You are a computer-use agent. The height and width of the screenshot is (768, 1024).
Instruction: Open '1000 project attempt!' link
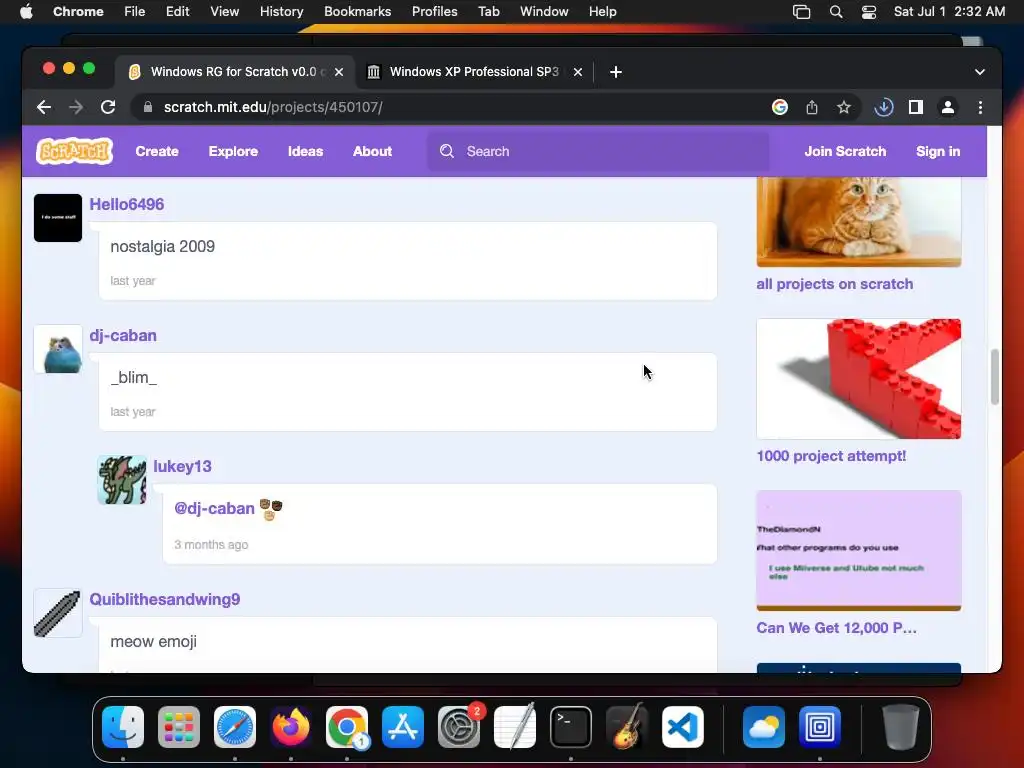(831, 456)
